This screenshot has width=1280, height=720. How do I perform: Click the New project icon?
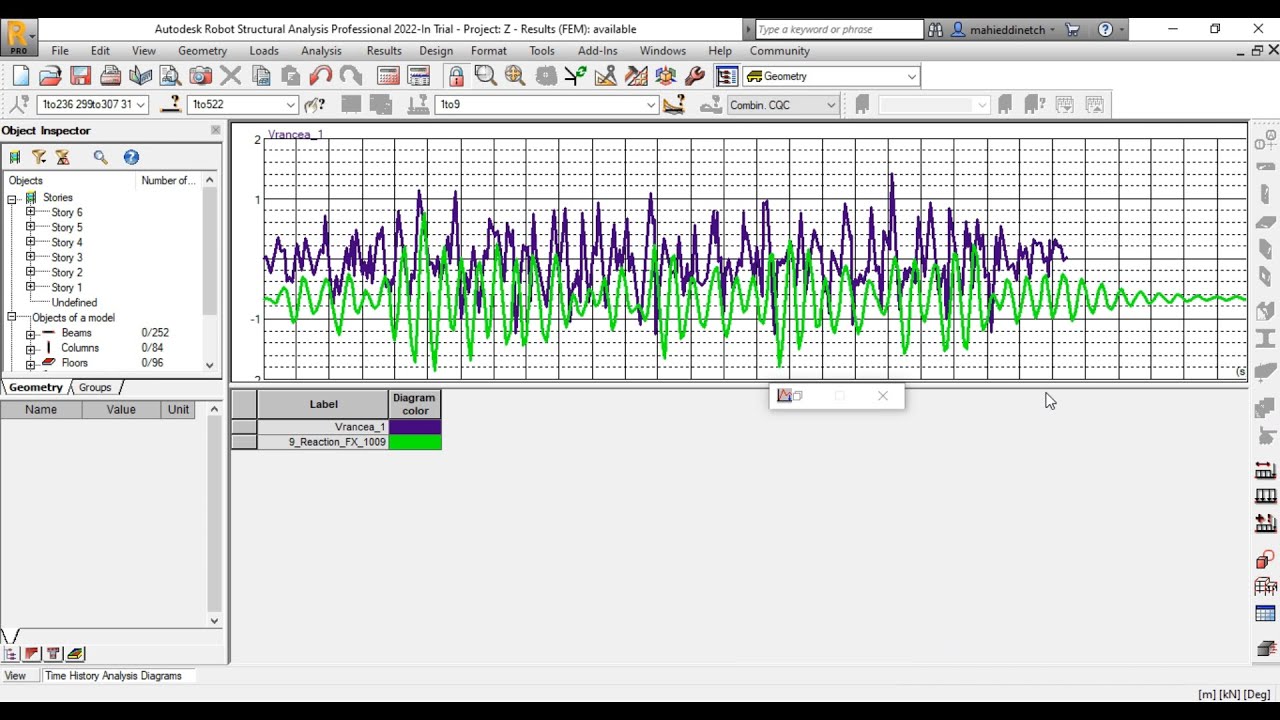coord(21,76)
